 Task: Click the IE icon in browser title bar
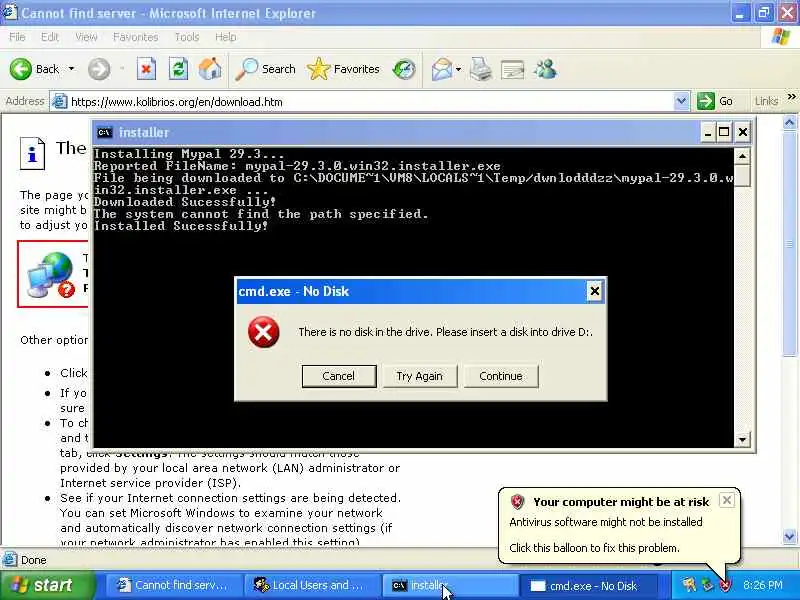pos(10,12)
